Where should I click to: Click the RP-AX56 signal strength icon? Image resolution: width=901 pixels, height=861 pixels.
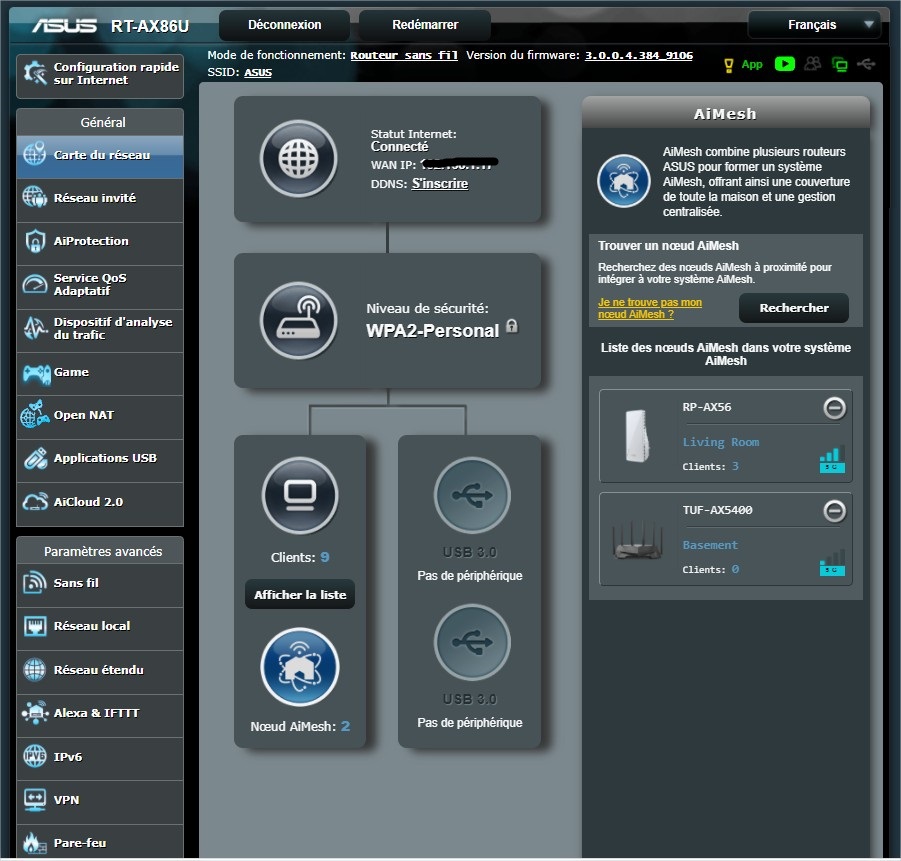click(832, 459)
